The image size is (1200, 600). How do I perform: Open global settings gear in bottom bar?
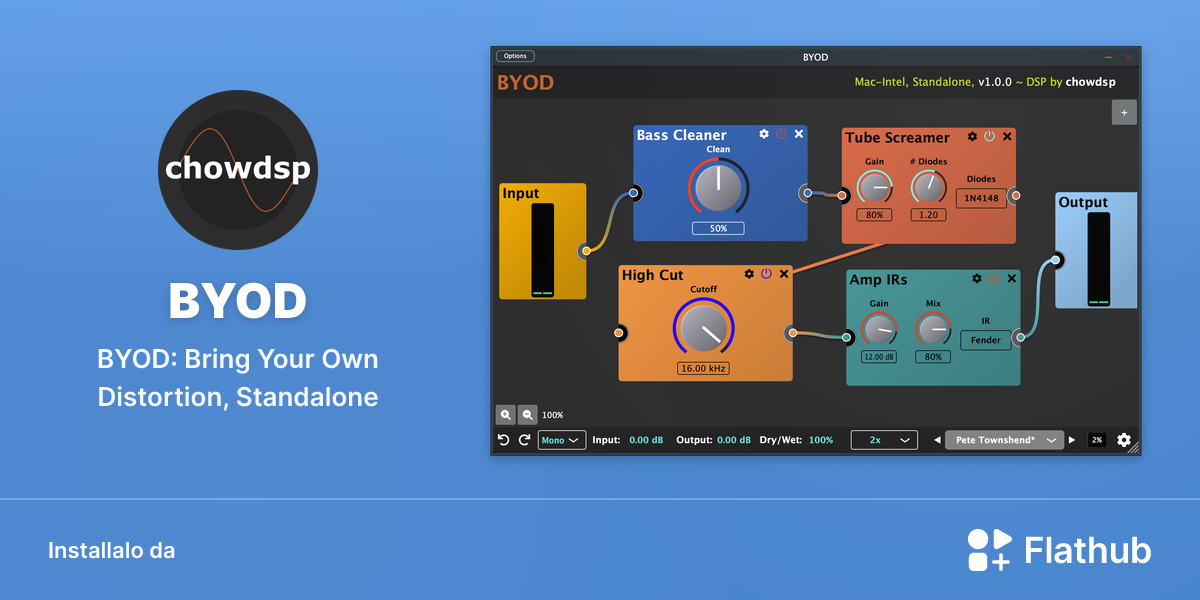pyautogui.click(x=1124, y=440)
